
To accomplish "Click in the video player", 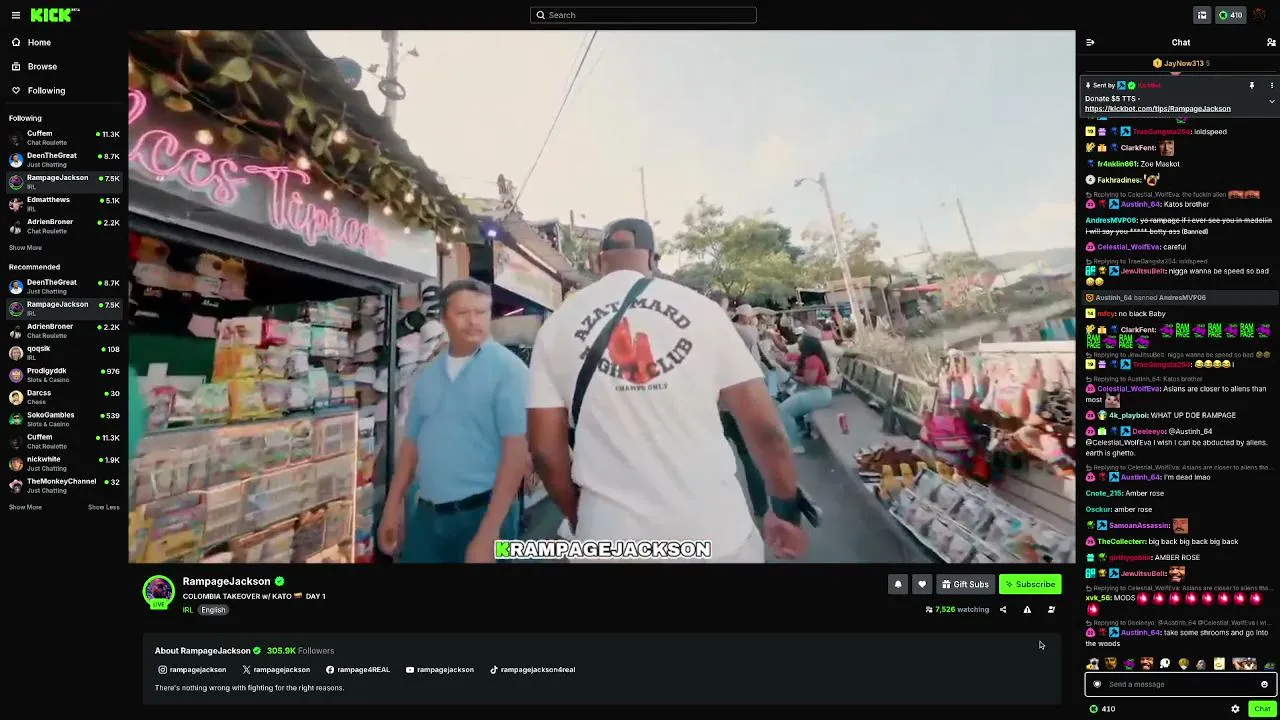I will (x=602, y=296).
